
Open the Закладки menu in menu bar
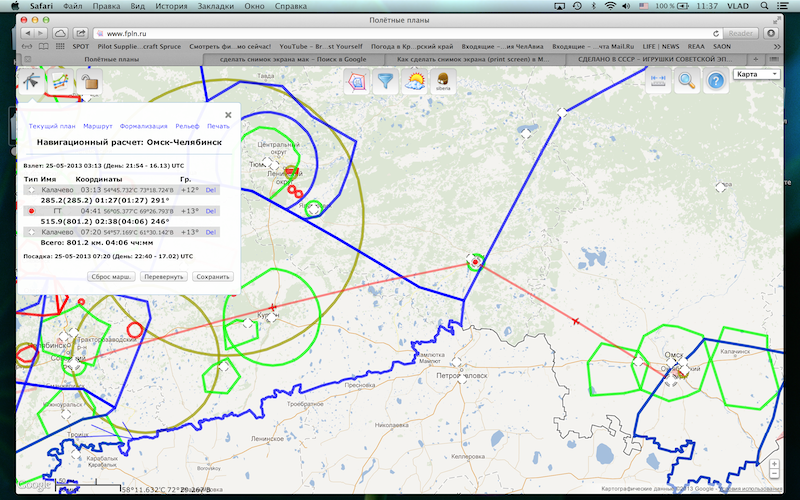tap(215, 6)
